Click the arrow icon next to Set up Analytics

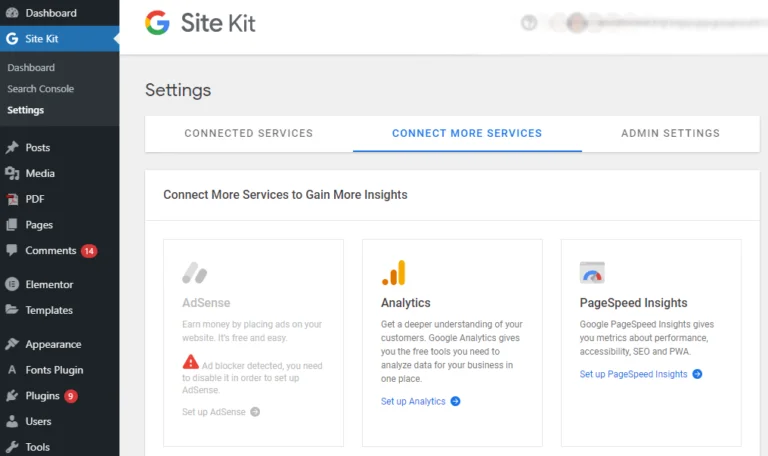(456, 401)
